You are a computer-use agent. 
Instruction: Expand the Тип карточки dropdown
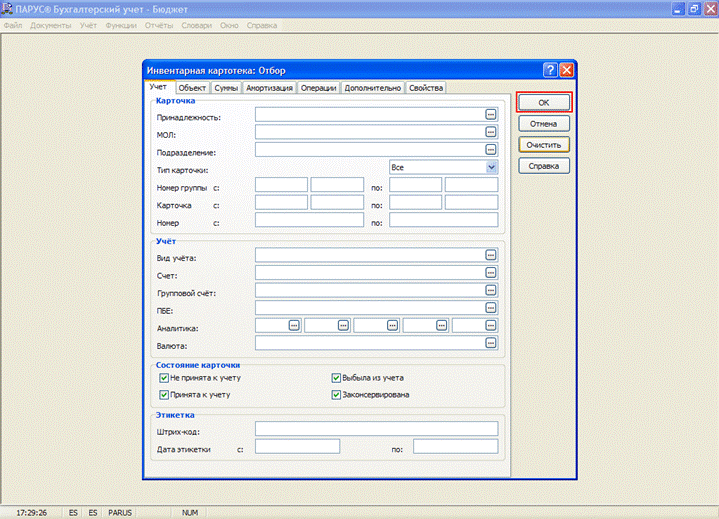coord(491,167)
